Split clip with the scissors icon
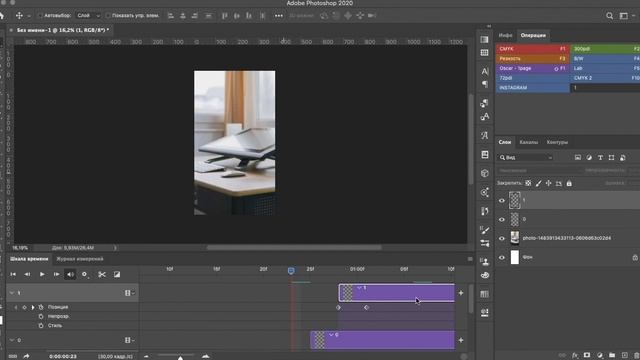The width and height of the screenshot is (640, 360). 102,274
